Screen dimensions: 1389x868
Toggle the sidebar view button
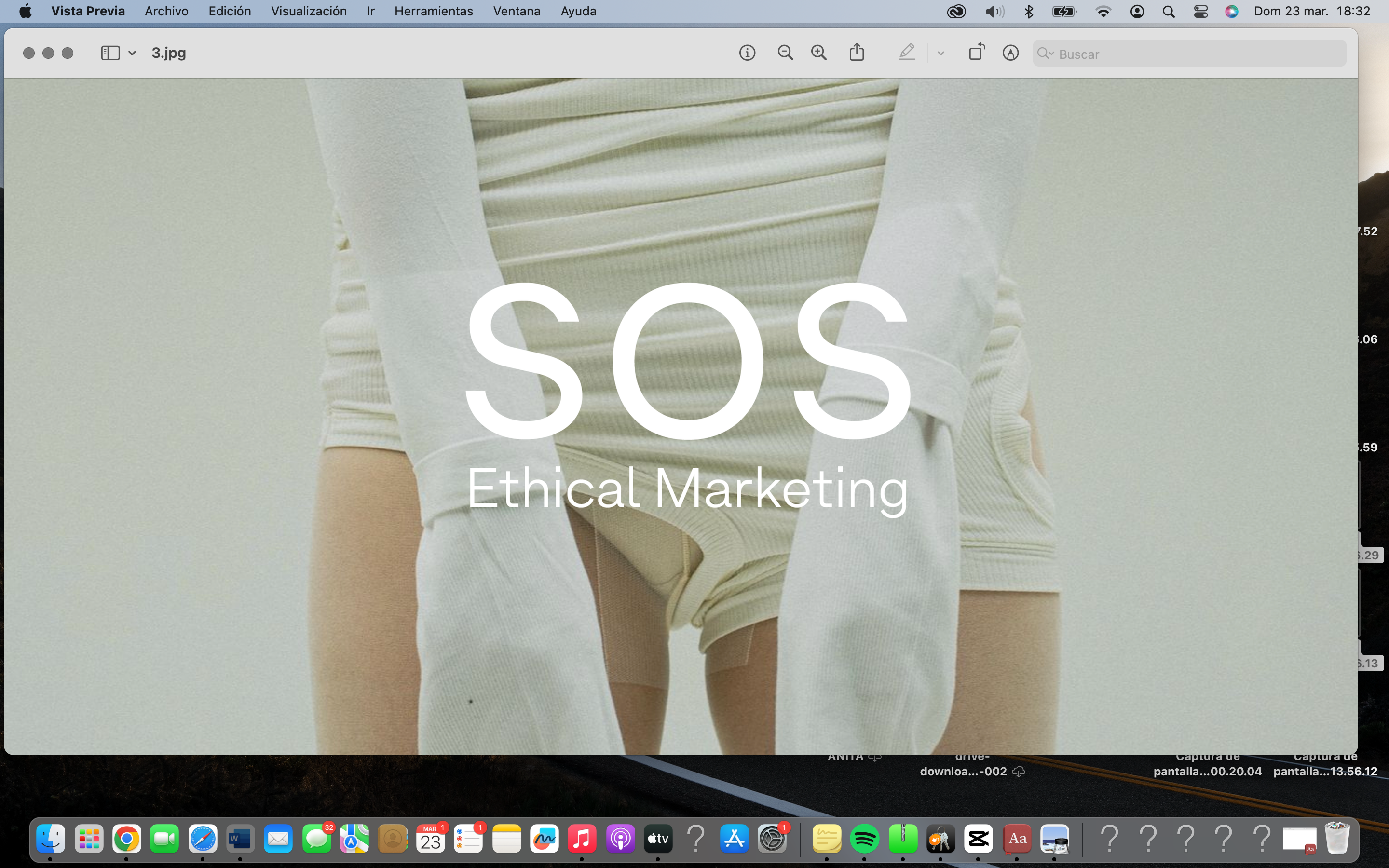coord(110,53)
